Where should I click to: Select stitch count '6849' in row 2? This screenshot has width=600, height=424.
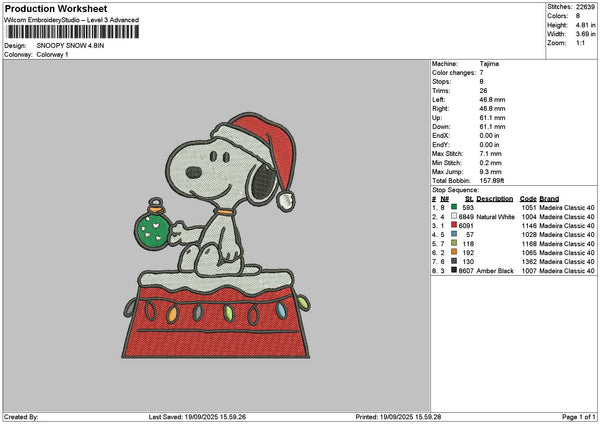coord(466,217)
